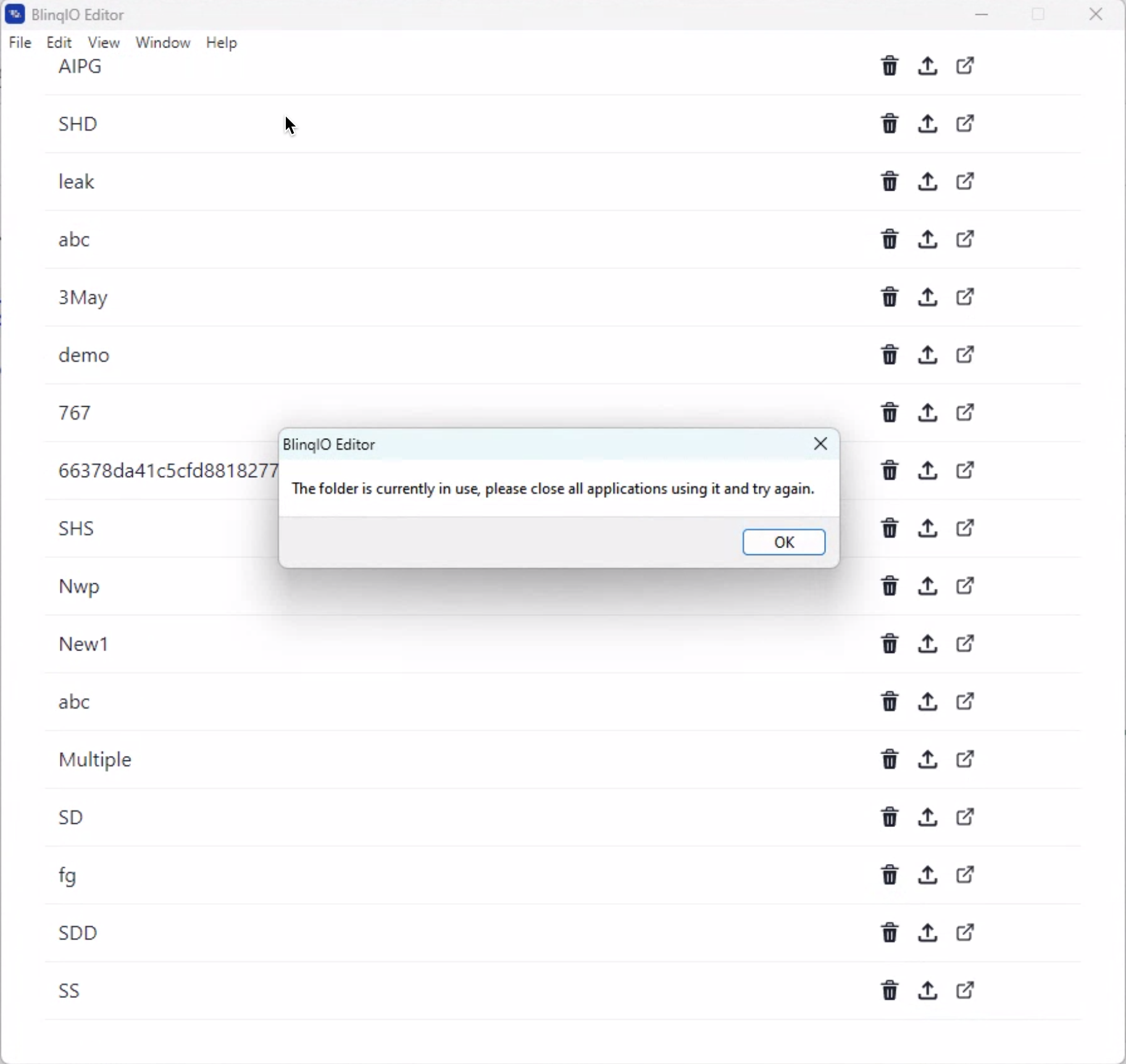The width and height of the screenshot is (1126, 1064).
Task: Upload the leak project
Action: (x=927, y=182)
